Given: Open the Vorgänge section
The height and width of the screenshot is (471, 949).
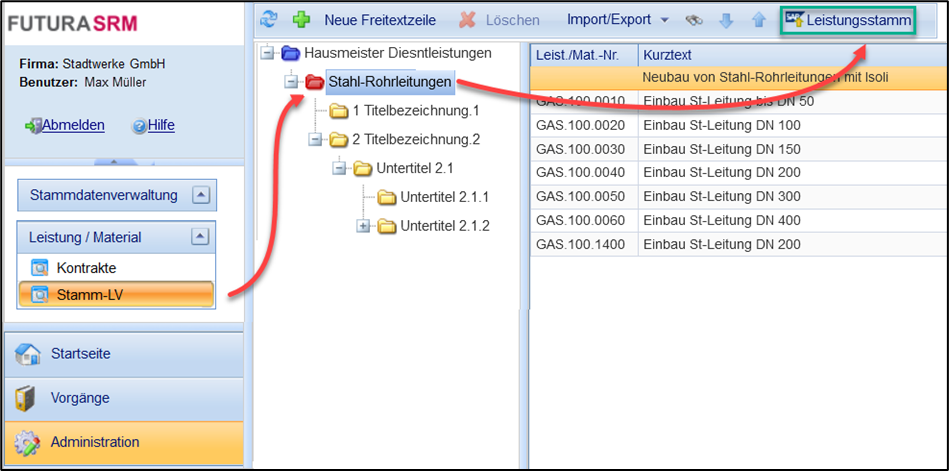Looking at the screenshot, I should tap(80, 398).
